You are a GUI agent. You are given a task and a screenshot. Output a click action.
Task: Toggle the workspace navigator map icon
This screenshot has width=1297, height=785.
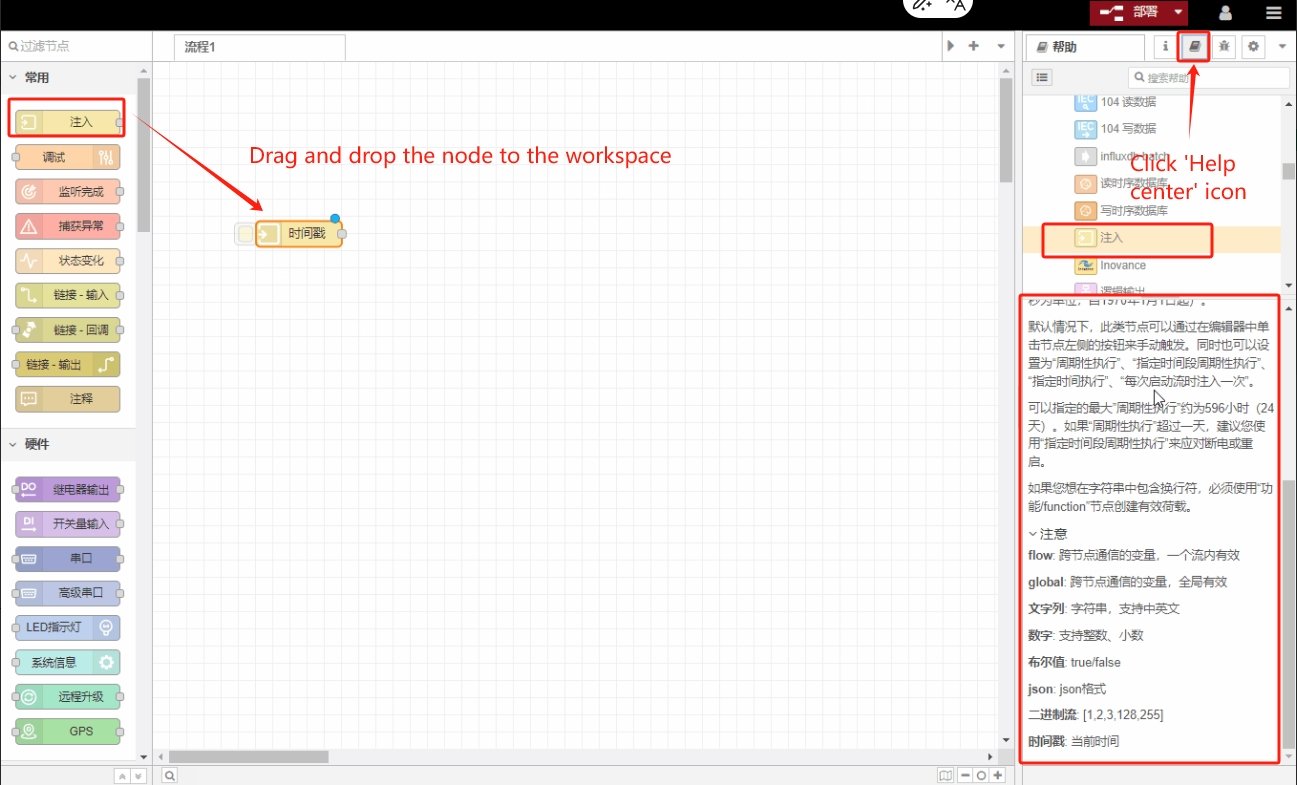tap(946, 775)
